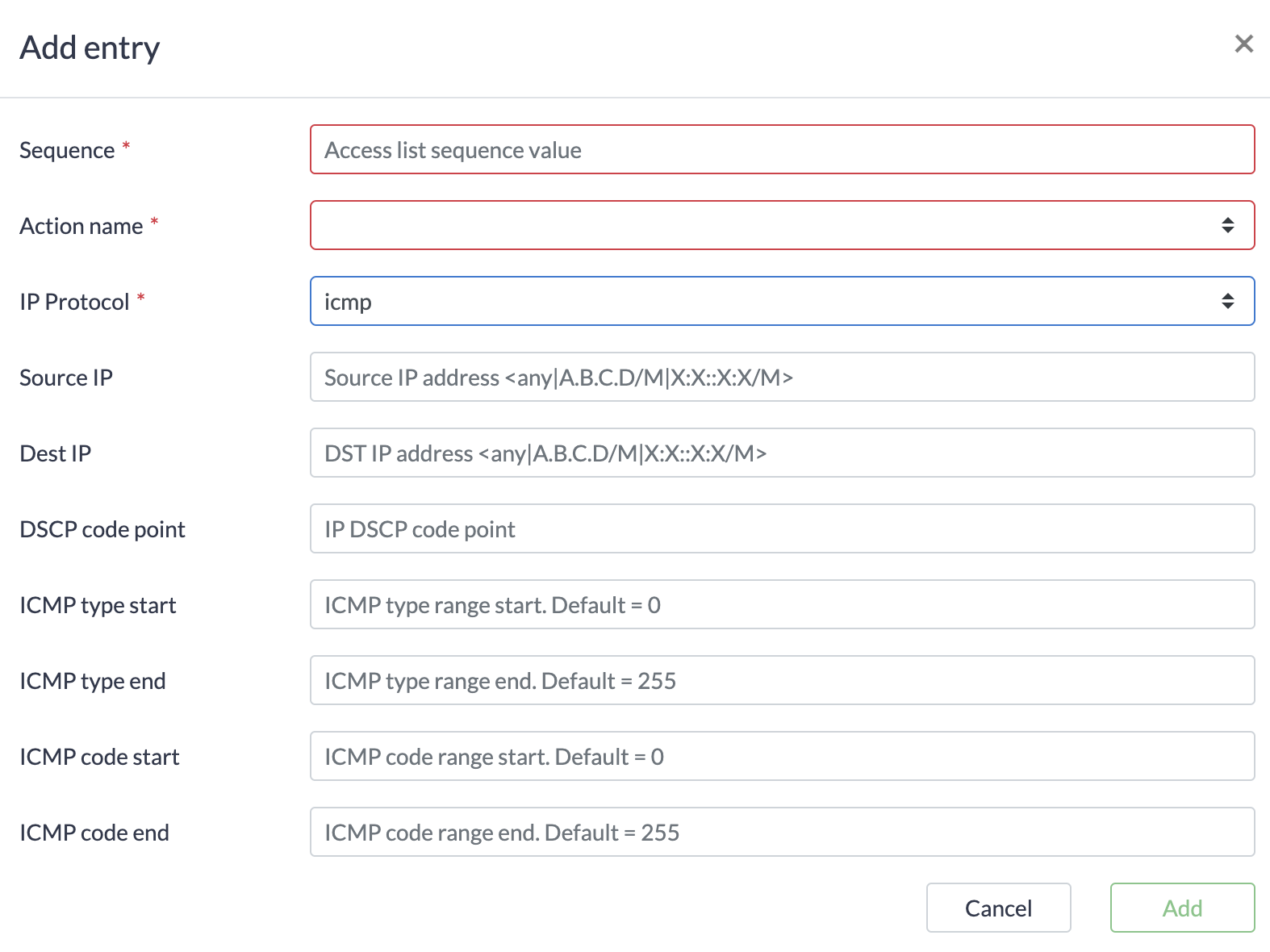Click the green Add button

[1182, 908]
